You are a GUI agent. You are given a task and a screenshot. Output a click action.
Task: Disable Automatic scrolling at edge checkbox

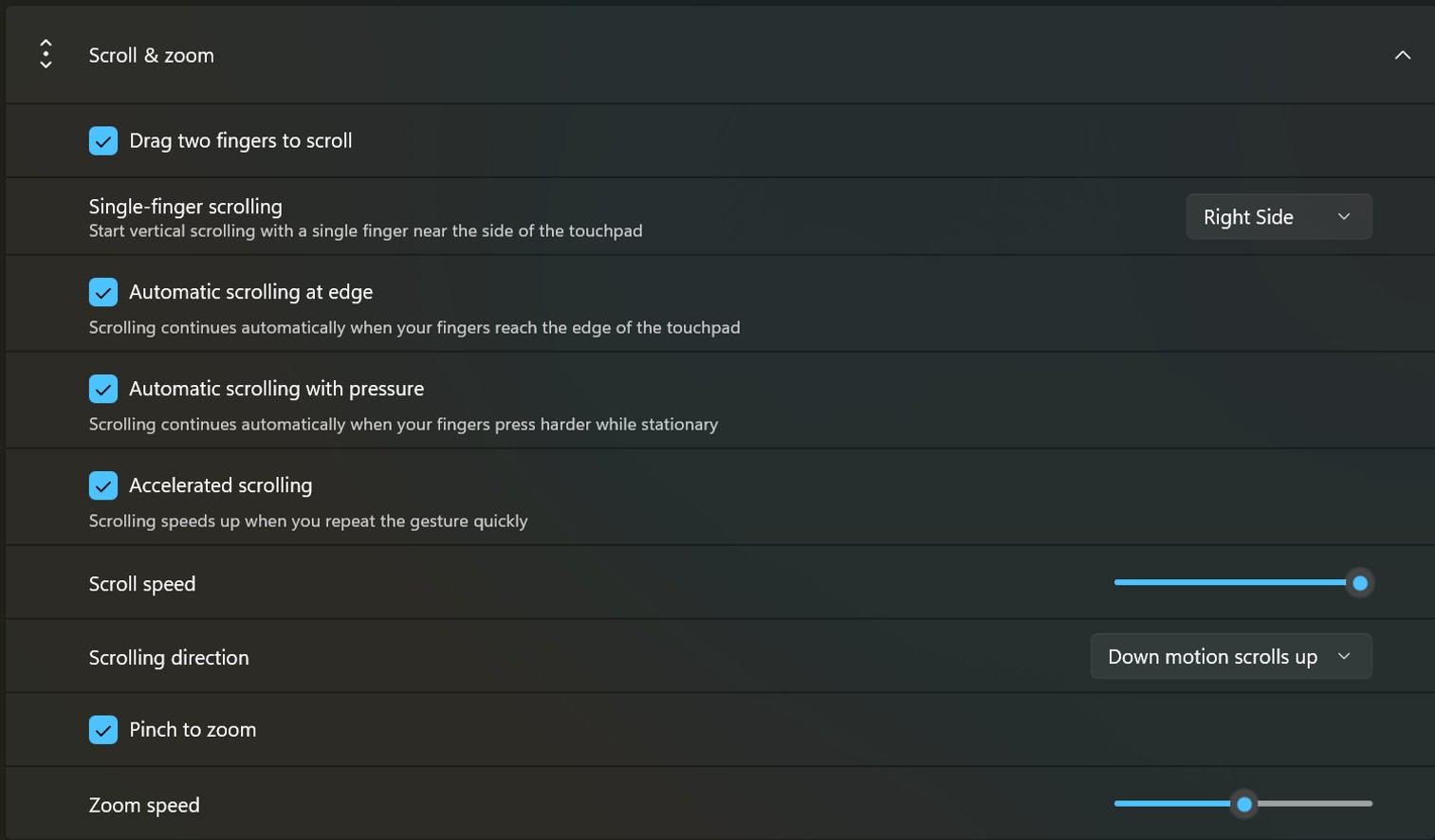click(x=103, y=292)
